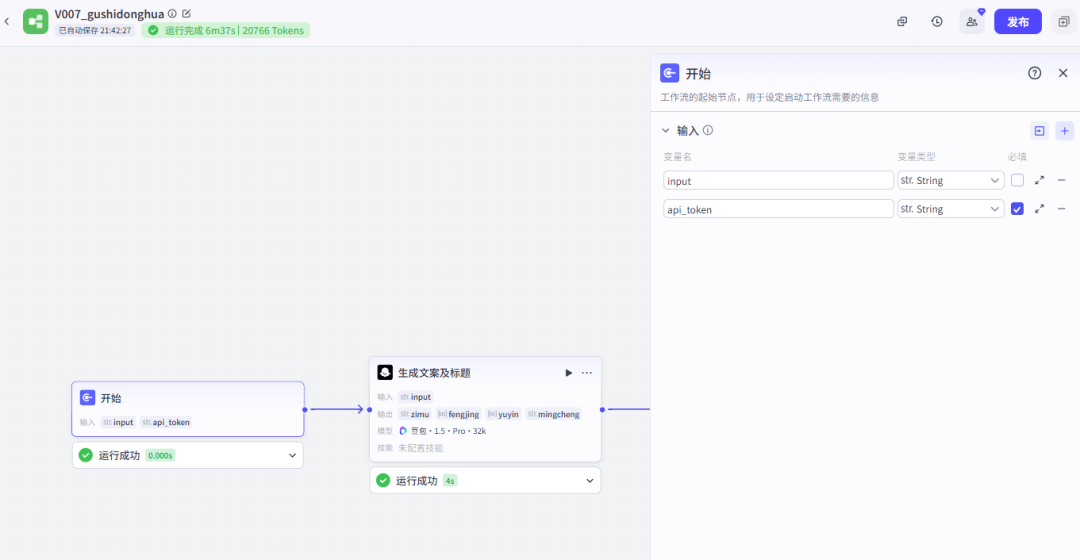1080x560 pixels.
Task: Open the help question-mark icon in 开始 panel
Action: [1035, 73]
